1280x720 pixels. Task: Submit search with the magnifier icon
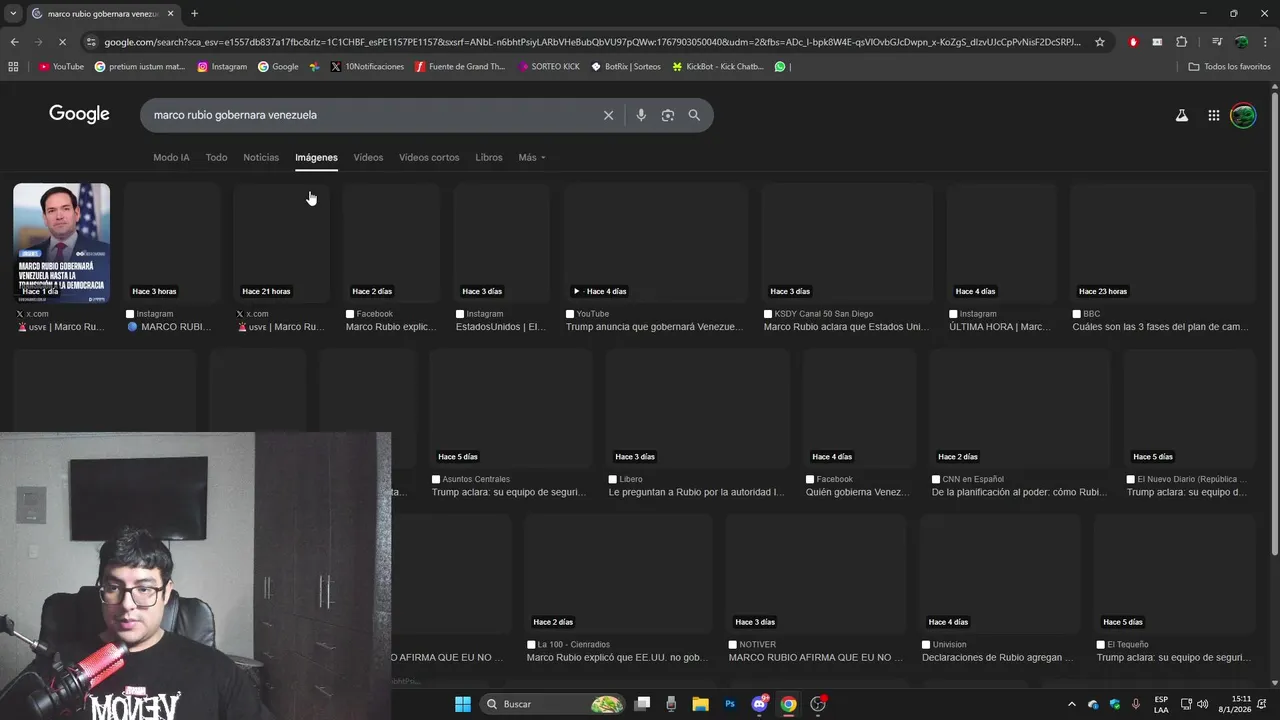pyautogui.click(x=694, y=115)
